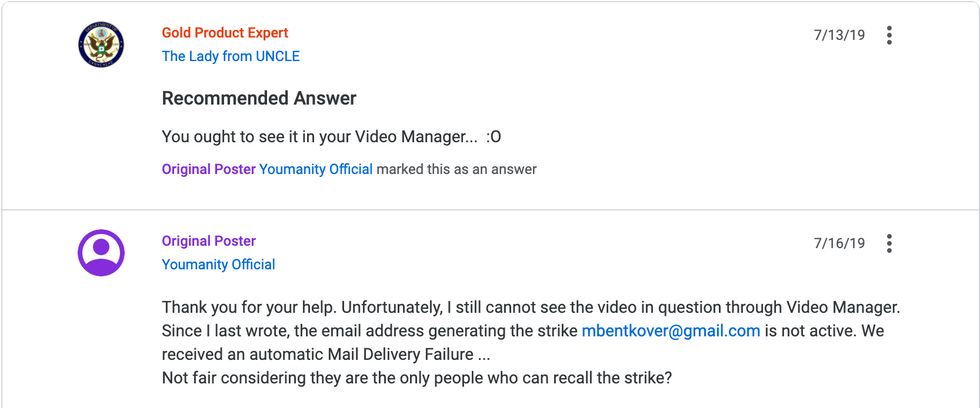Click the Gold Product Expert badge label
The width and height of the screenshot is (980, 408).
coord(225,32)
